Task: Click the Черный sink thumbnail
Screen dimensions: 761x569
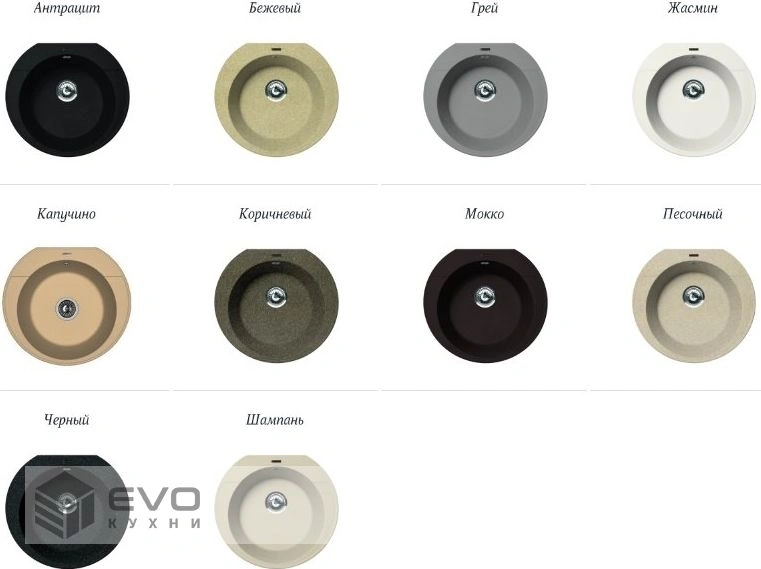Action: coord(67,509)
